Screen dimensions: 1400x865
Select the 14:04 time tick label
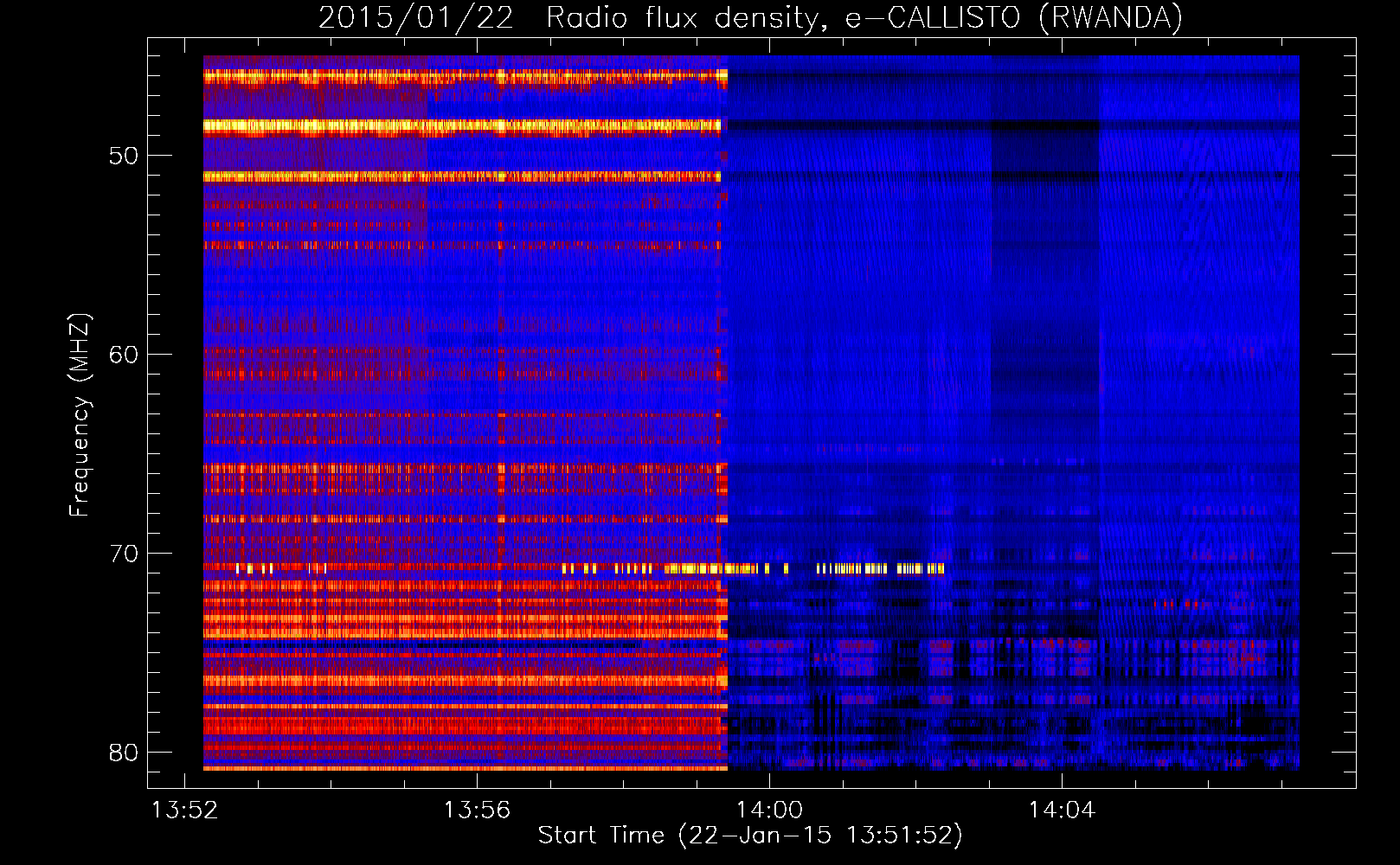click(1061, 811)
